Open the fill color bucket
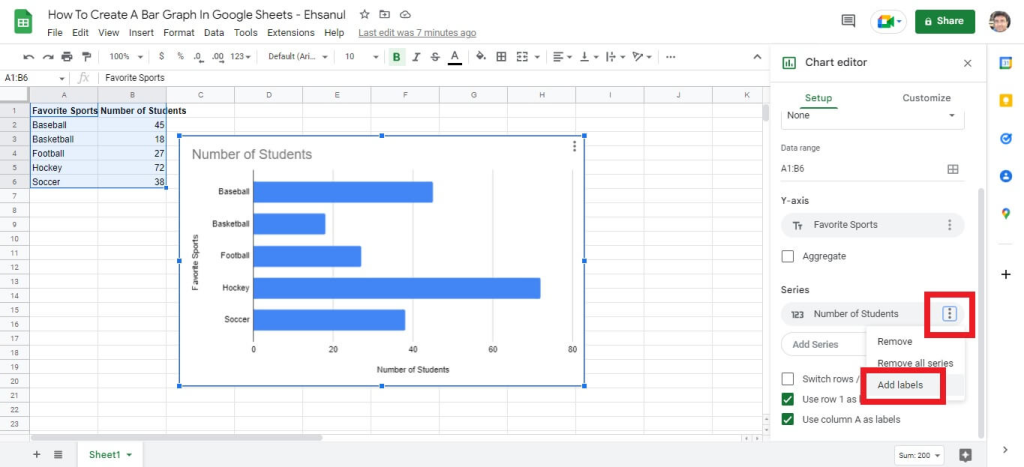The width and height of the screenshot is (1024, 467). 481,57
